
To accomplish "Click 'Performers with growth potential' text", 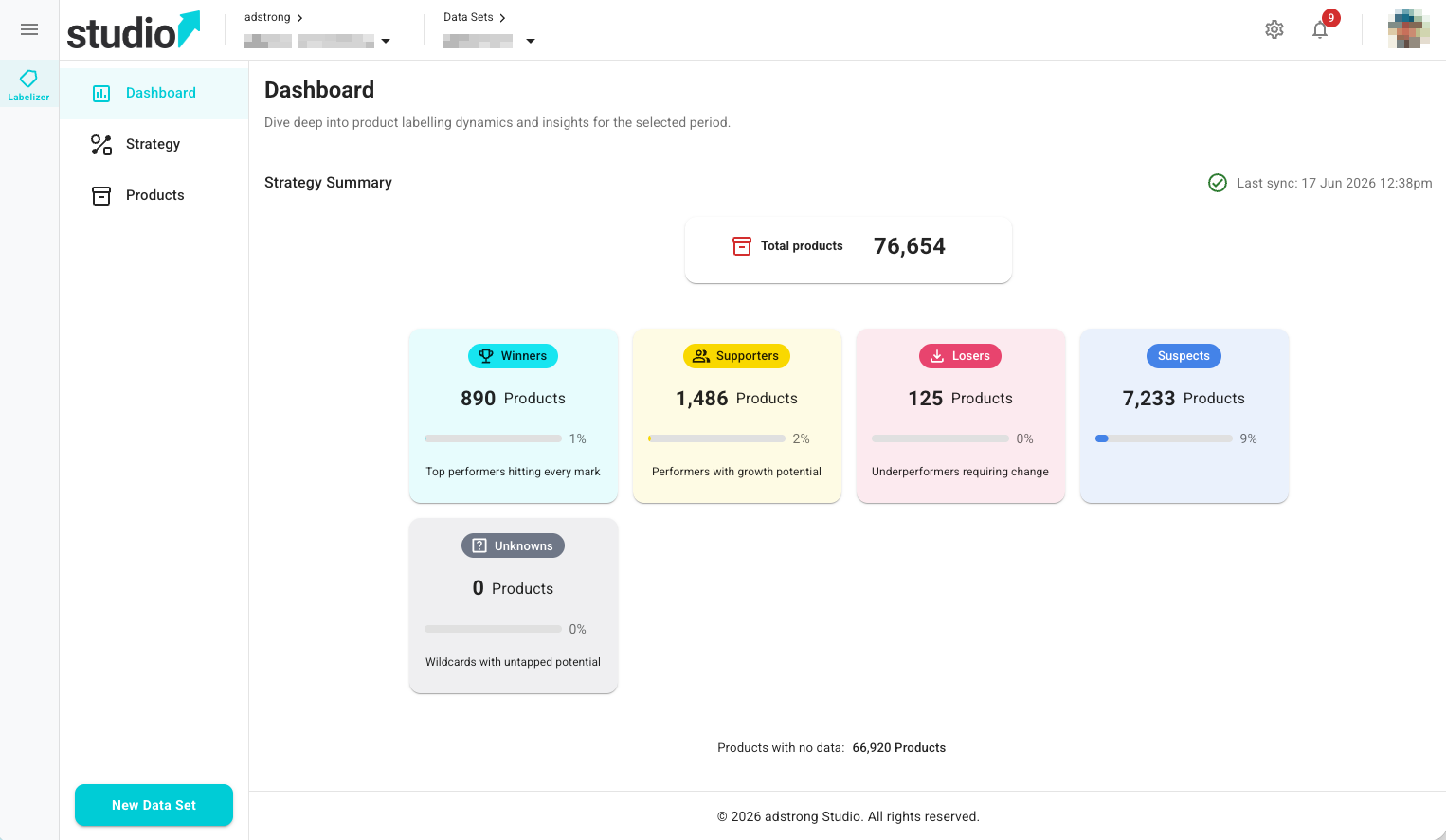I will [736, 472].
